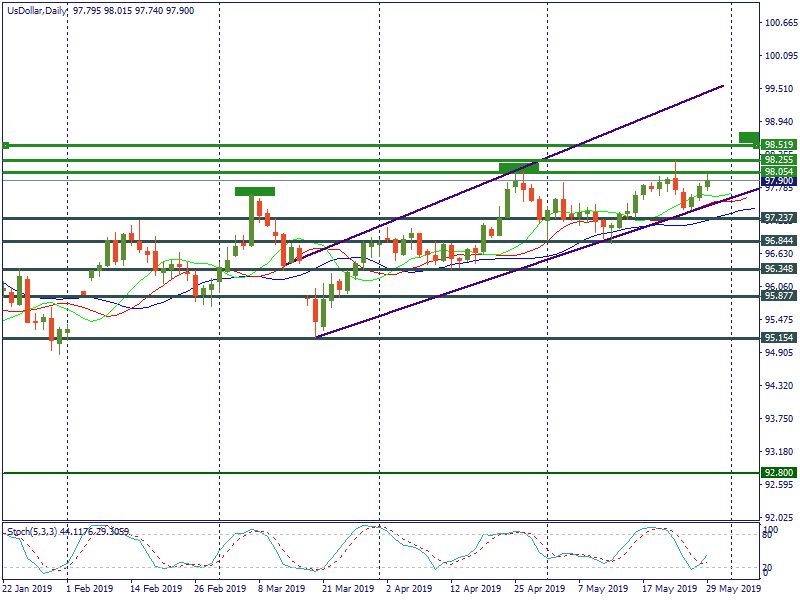The width and height of the screenshot is (800, 600).
Task: Select the 96.348 price level tag
Action: 778,270
